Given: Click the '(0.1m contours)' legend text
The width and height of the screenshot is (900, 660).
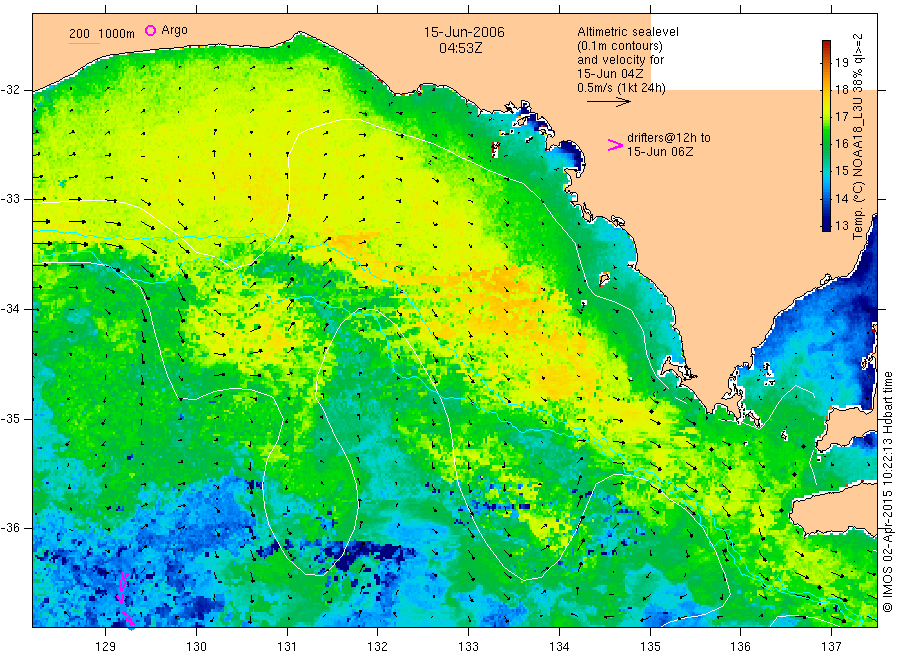Looking at the screenshot, I should click(620, 46).
